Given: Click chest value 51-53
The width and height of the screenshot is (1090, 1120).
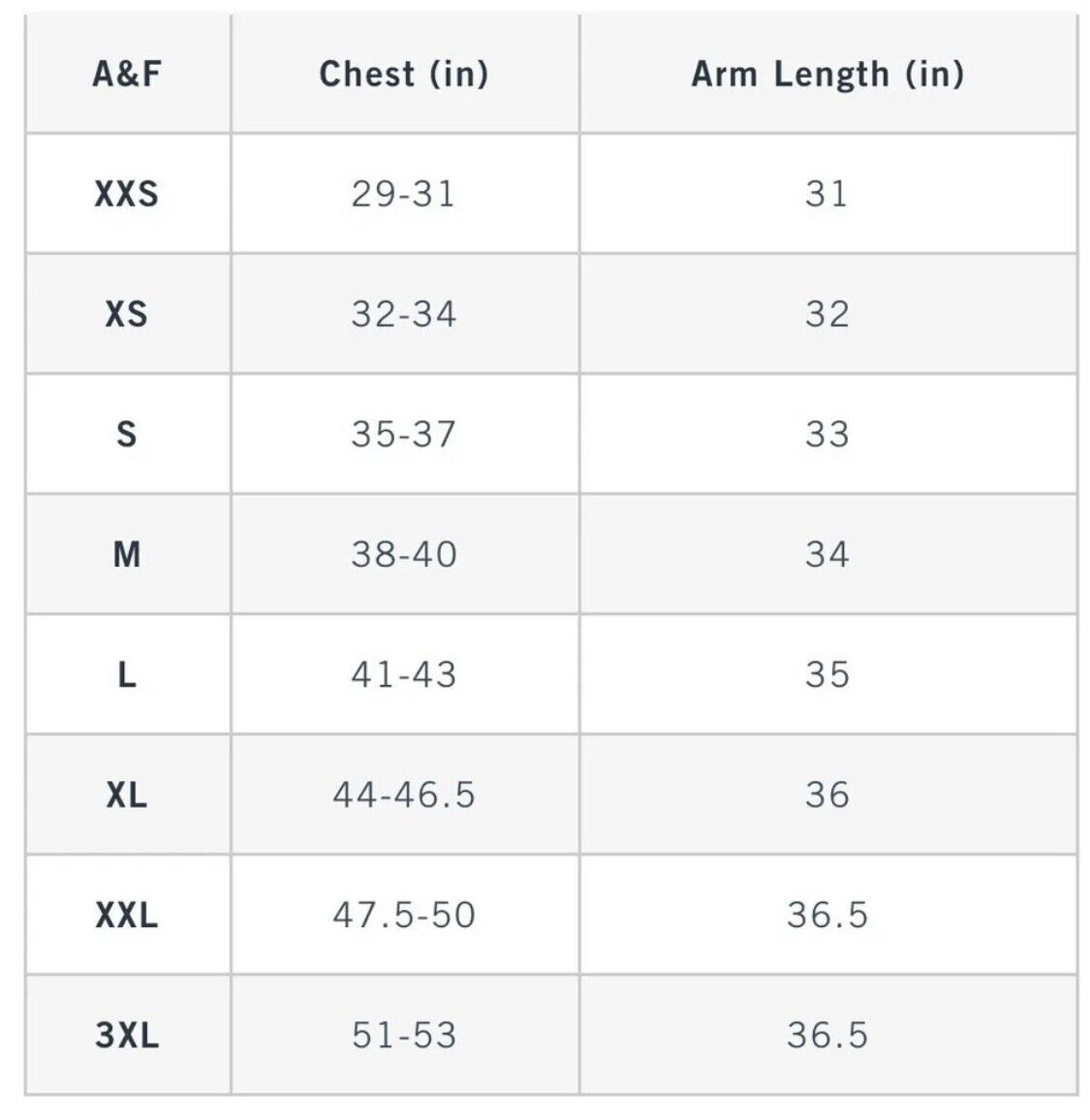Looking at the screenshot, I should [x=404, y=1035].
